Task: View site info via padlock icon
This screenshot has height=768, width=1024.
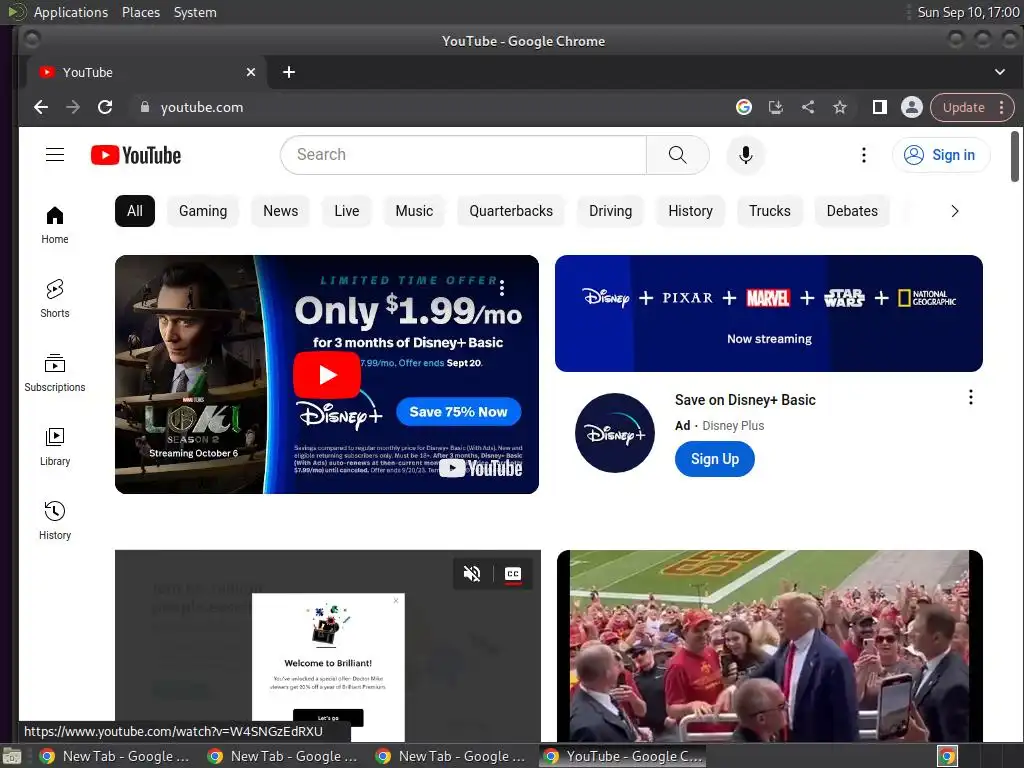Action: (x=145, y=107)
